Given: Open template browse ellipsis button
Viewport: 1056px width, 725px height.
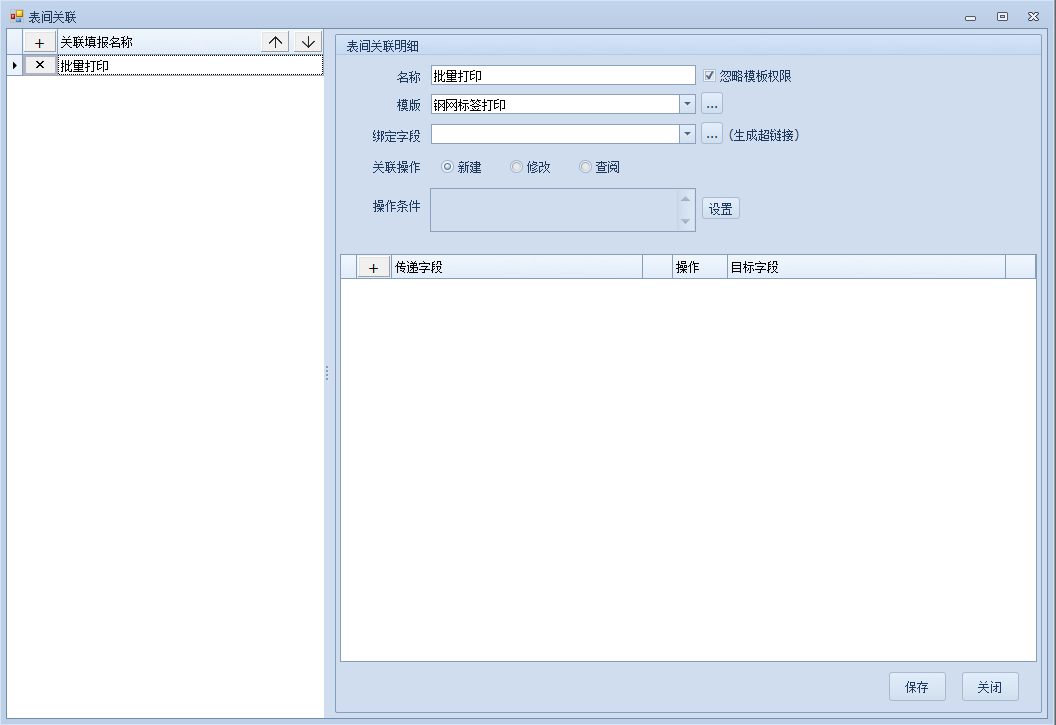Looking at the screenshot, I should pos(711,104).
